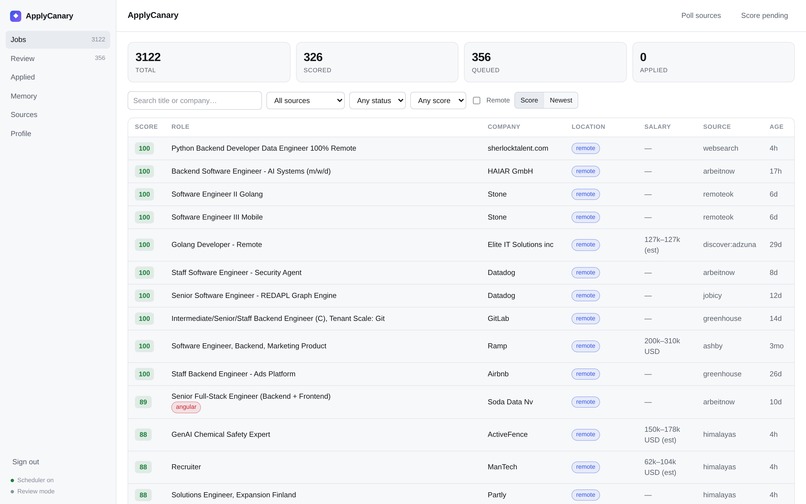Viewport: 806px width, 504px height.
Task: Click the 326 Scored stat card
Action: point(377,62)
